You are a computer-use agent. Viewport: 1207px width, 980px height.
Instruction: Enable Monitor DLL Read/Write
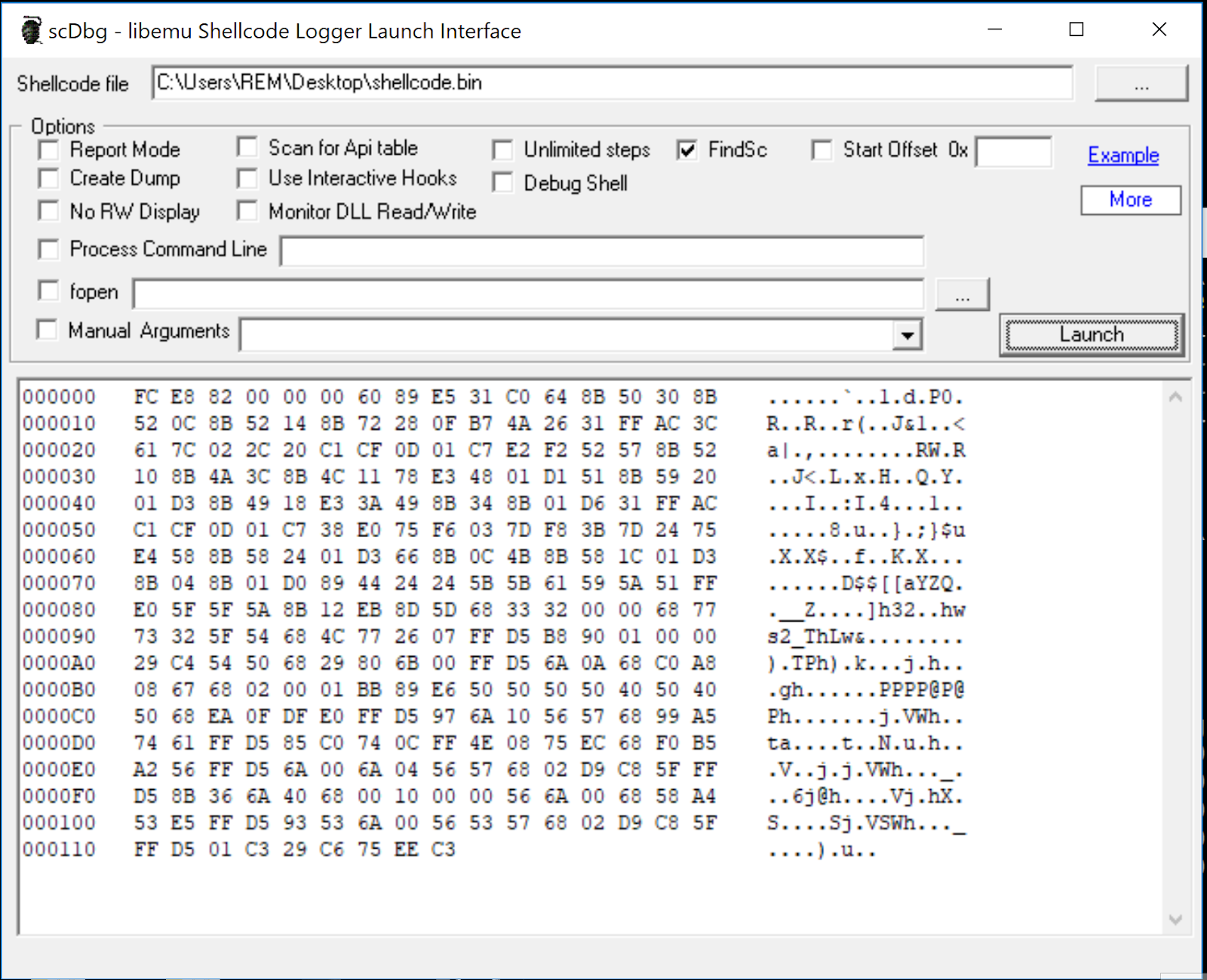click(247, 211)
